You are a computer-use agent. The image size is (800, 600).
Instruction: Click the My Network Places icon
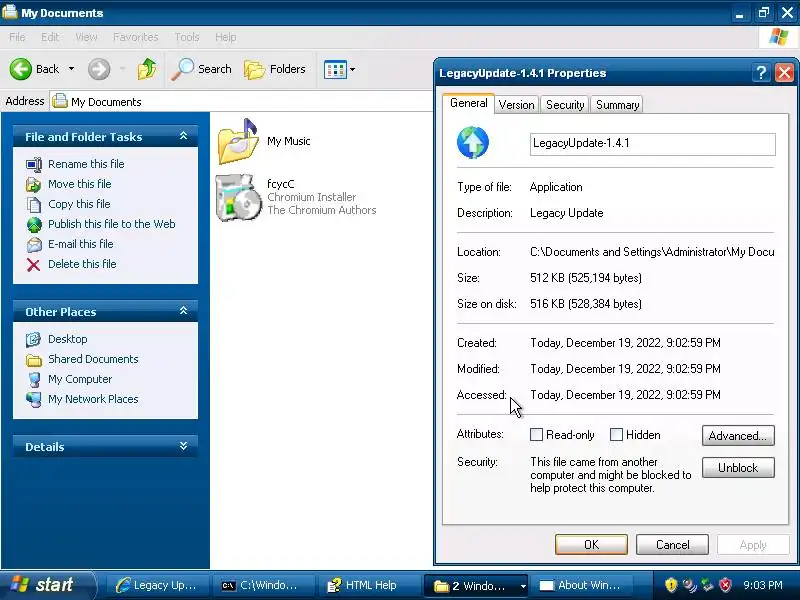click(34, 399)
